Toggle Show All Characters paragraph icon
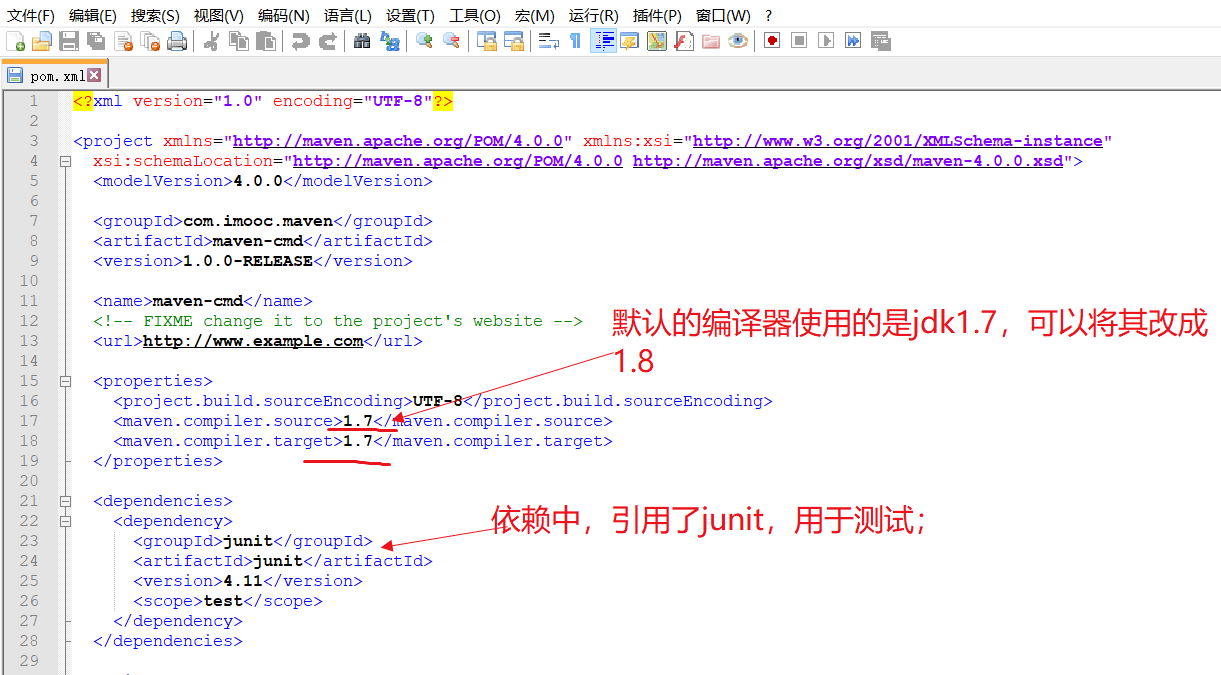 tap(573, 40)
